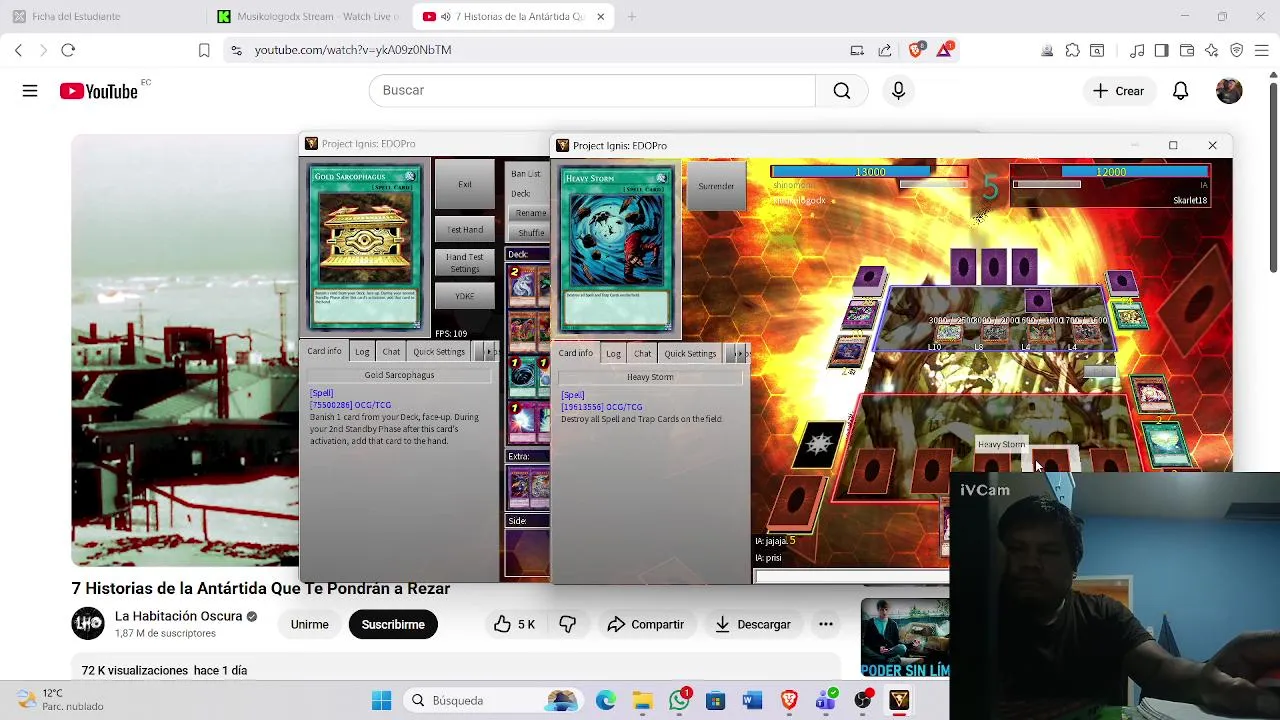Screen dimensions: 1280x720
Task: Open the Brave Rewards triangle icon
Action: 944,50
